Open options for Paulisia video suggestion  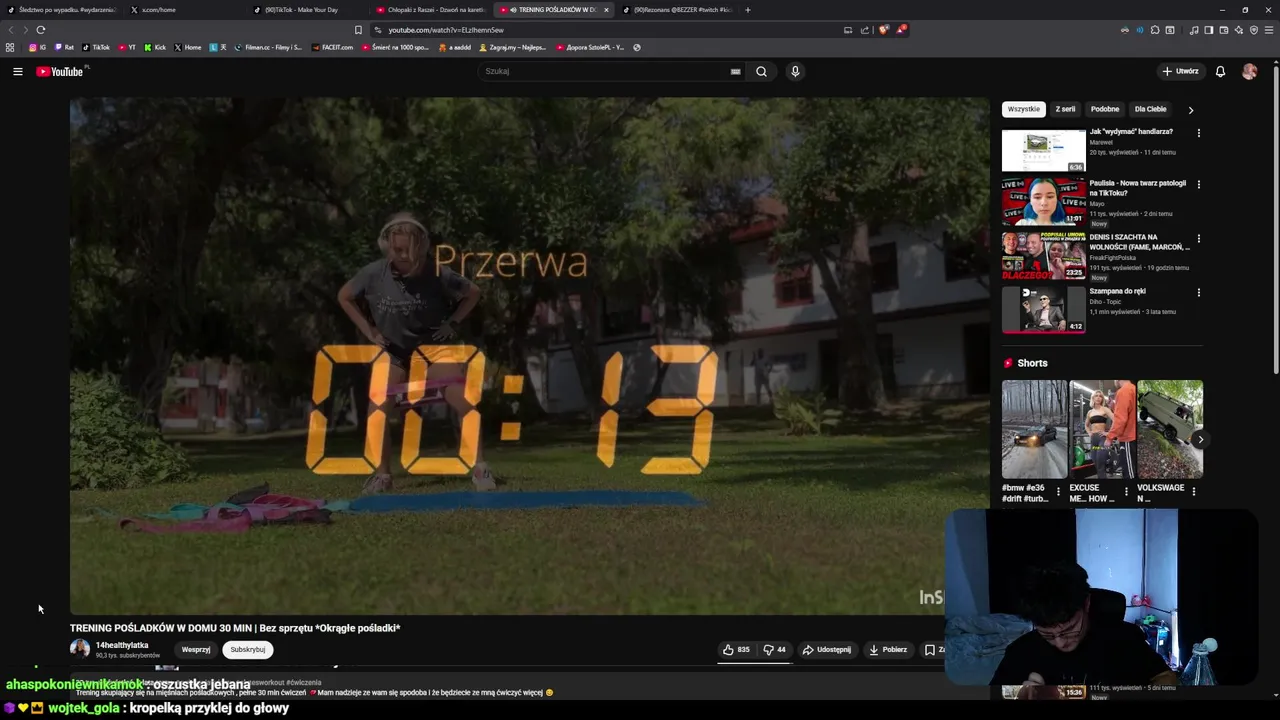(x=1198, y=184)
